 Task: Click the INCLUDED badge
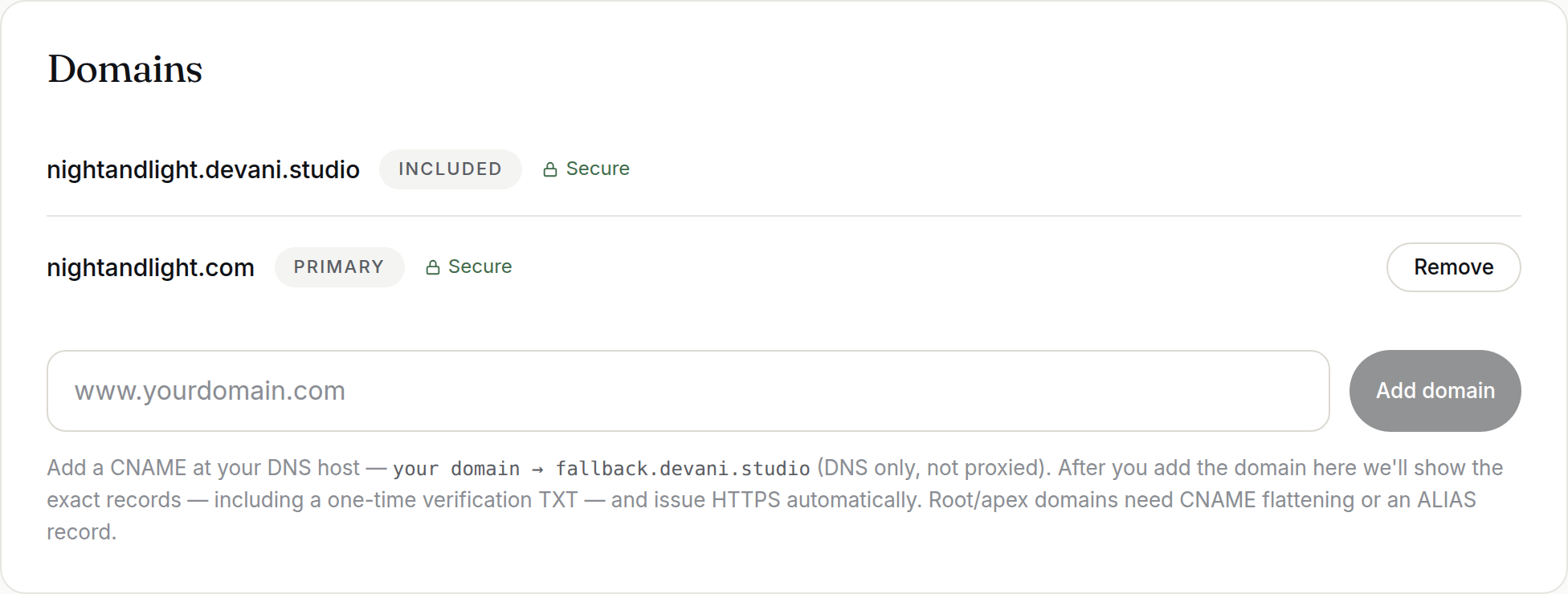pos(451,169)
